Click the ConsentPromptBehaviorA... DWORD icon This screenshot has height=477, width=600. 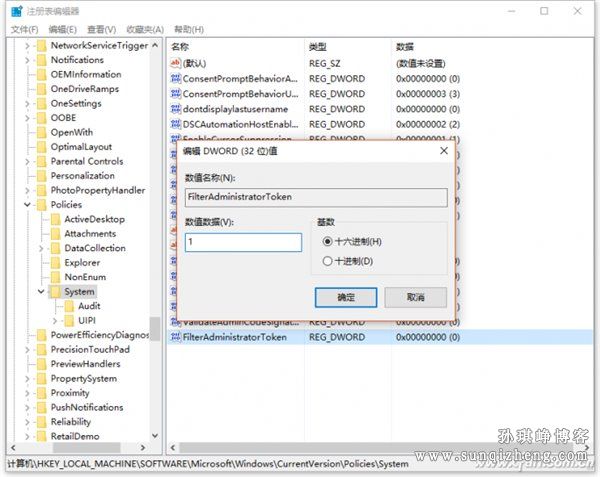coord(176,79)
